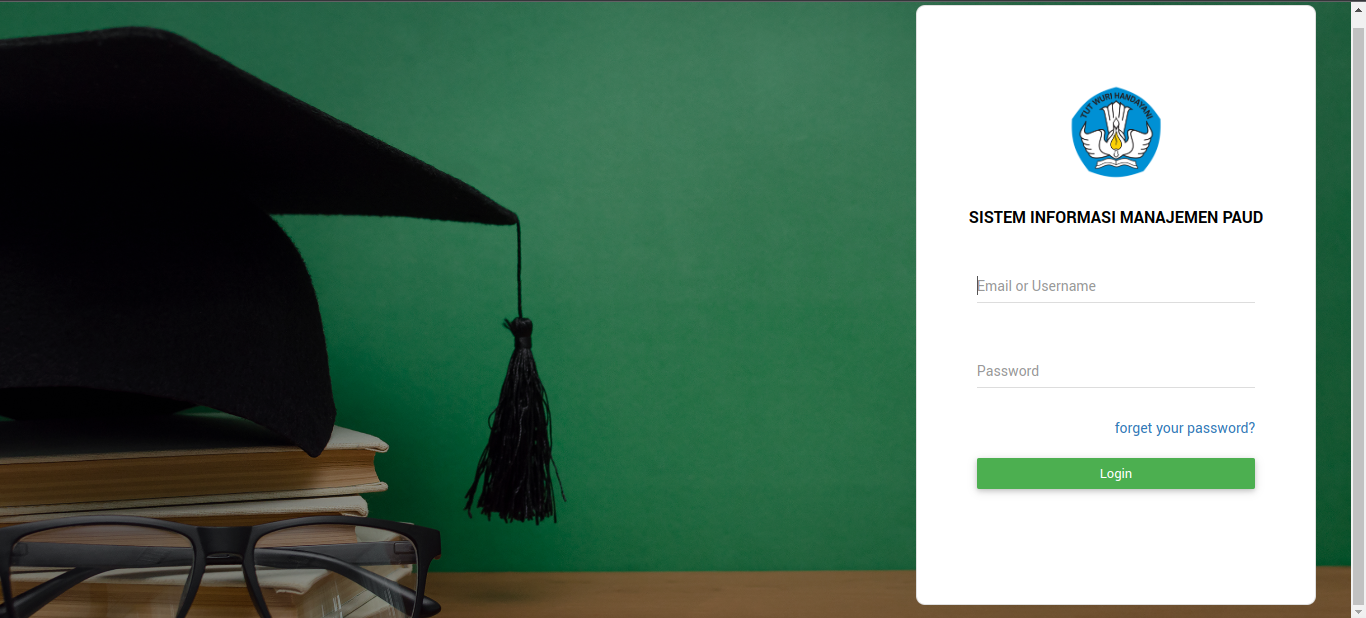Click empty white space below Login button
1366x618 pixels.
pos(1116,545)
